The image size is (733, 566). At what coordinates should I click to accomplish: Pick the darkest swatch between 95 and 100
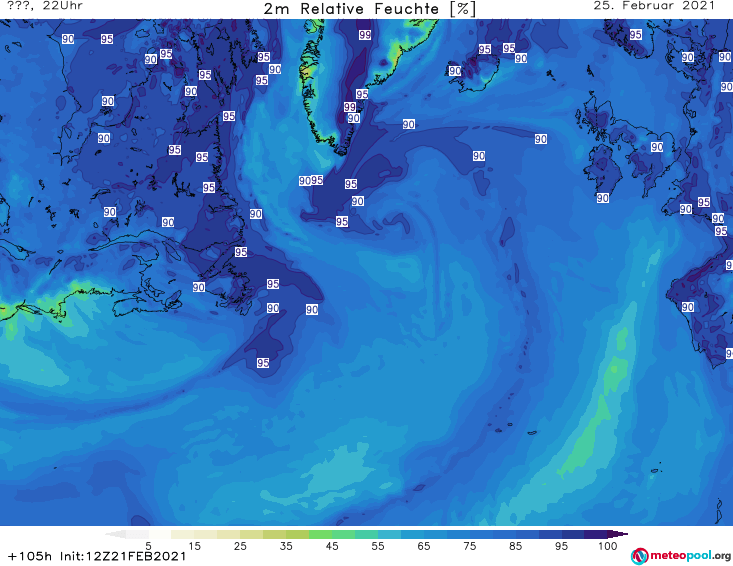596,534
